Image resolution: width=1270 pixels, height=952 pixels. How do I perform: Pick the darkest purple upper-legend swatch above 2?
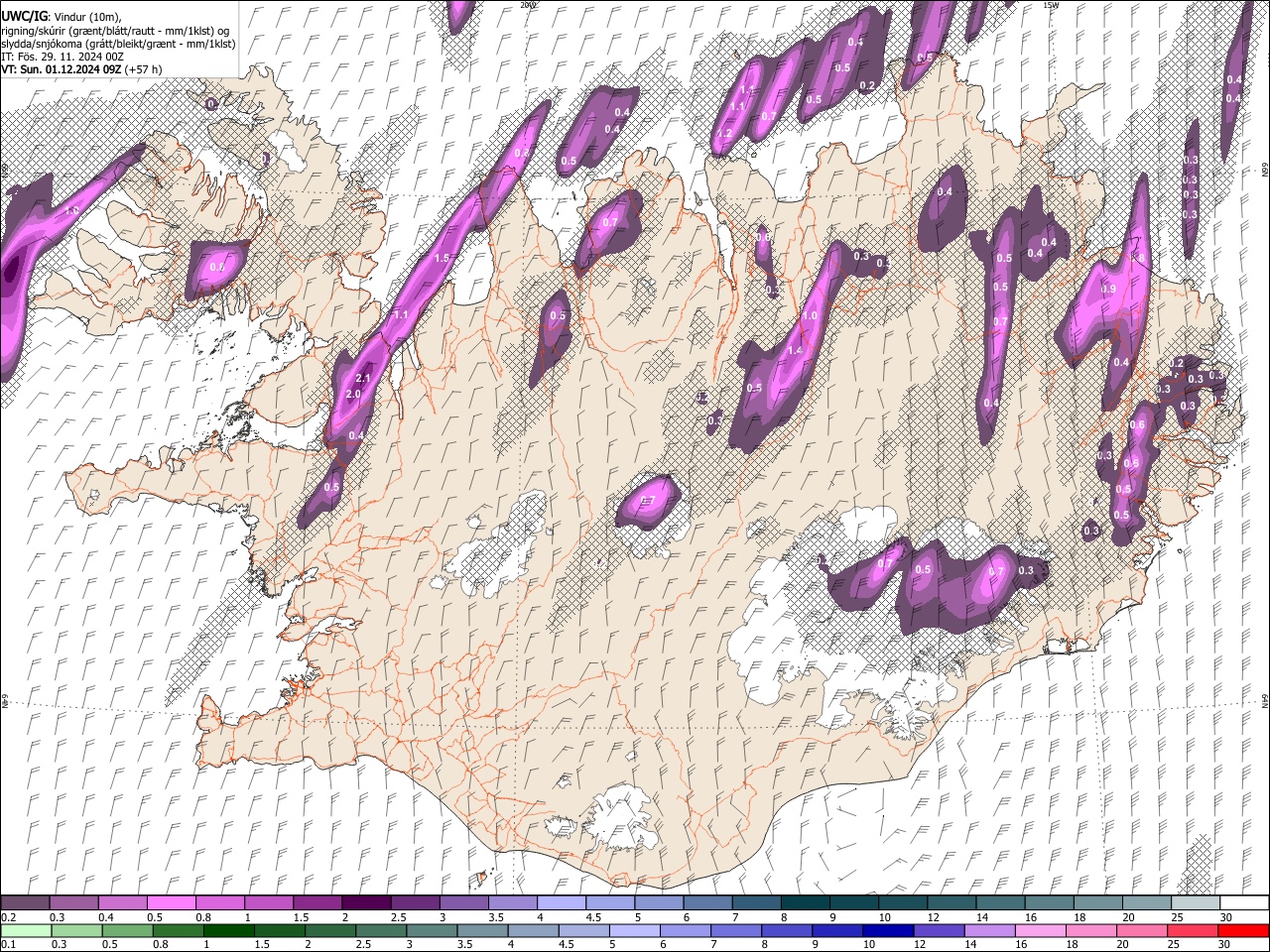pyautogui.click(x=366, y=903)
